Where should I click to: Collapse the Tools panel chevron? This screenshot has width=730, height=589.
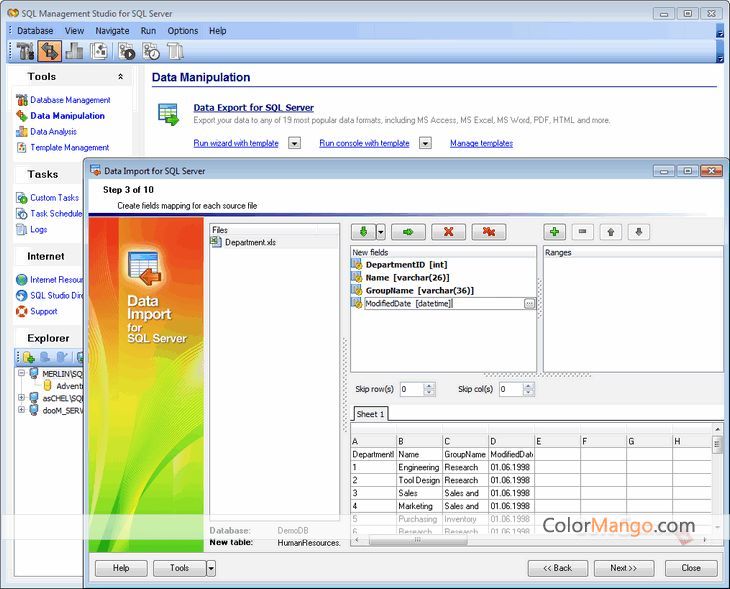tap(121, 76)
